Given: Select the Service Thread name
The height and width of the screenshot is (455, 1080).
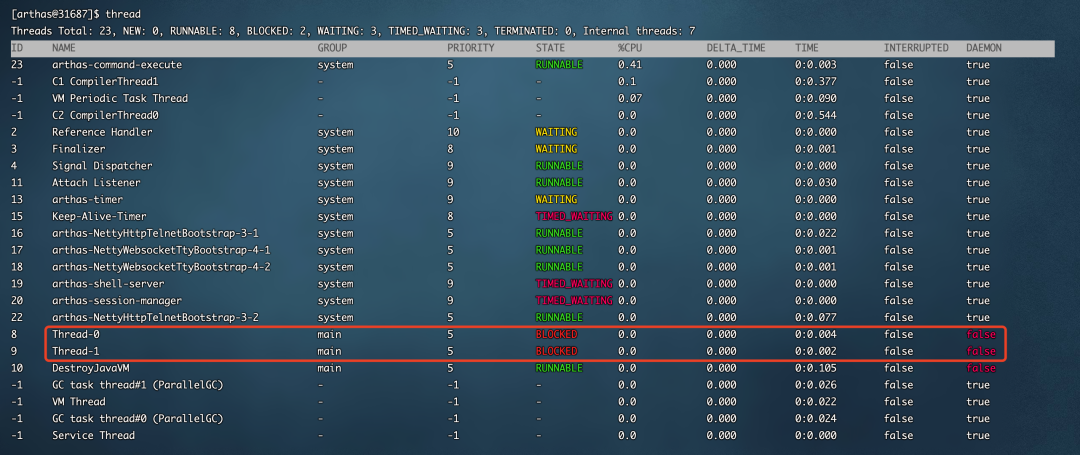Looking at the screenshot, I should [x=94, y=435].
